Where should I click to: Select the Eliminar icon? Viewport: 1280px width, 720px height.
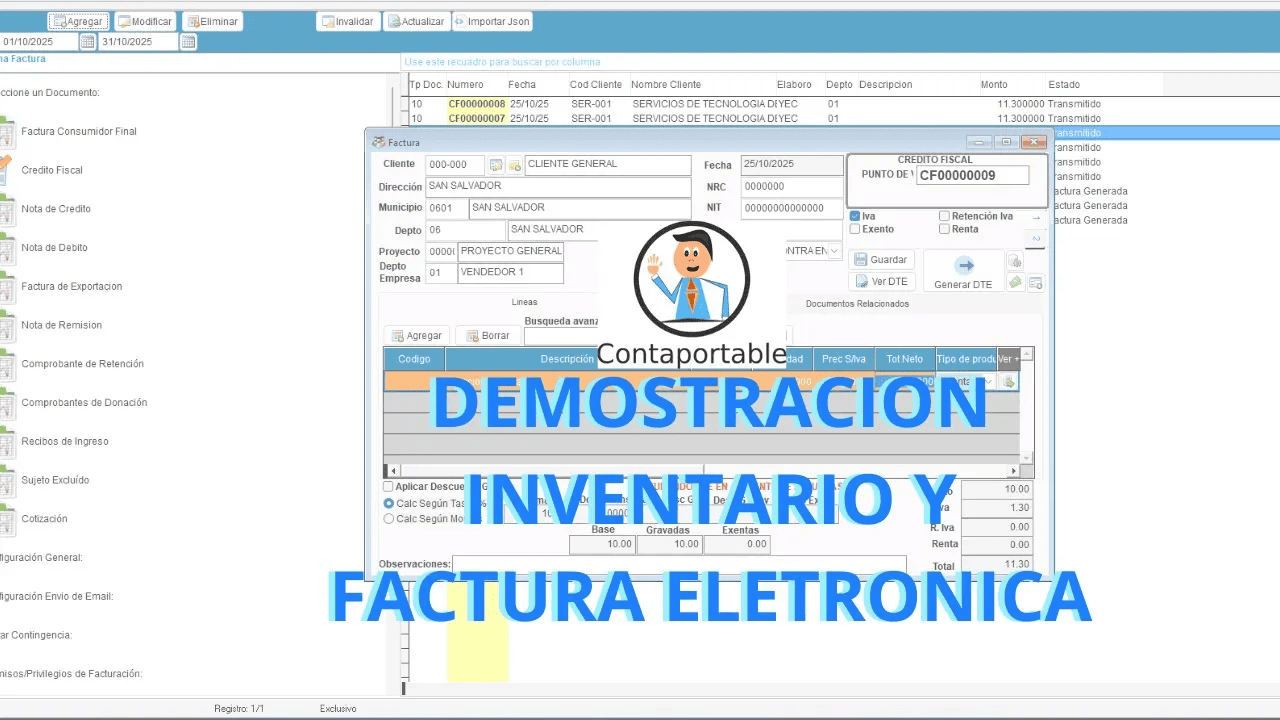[x=212, y=20]
